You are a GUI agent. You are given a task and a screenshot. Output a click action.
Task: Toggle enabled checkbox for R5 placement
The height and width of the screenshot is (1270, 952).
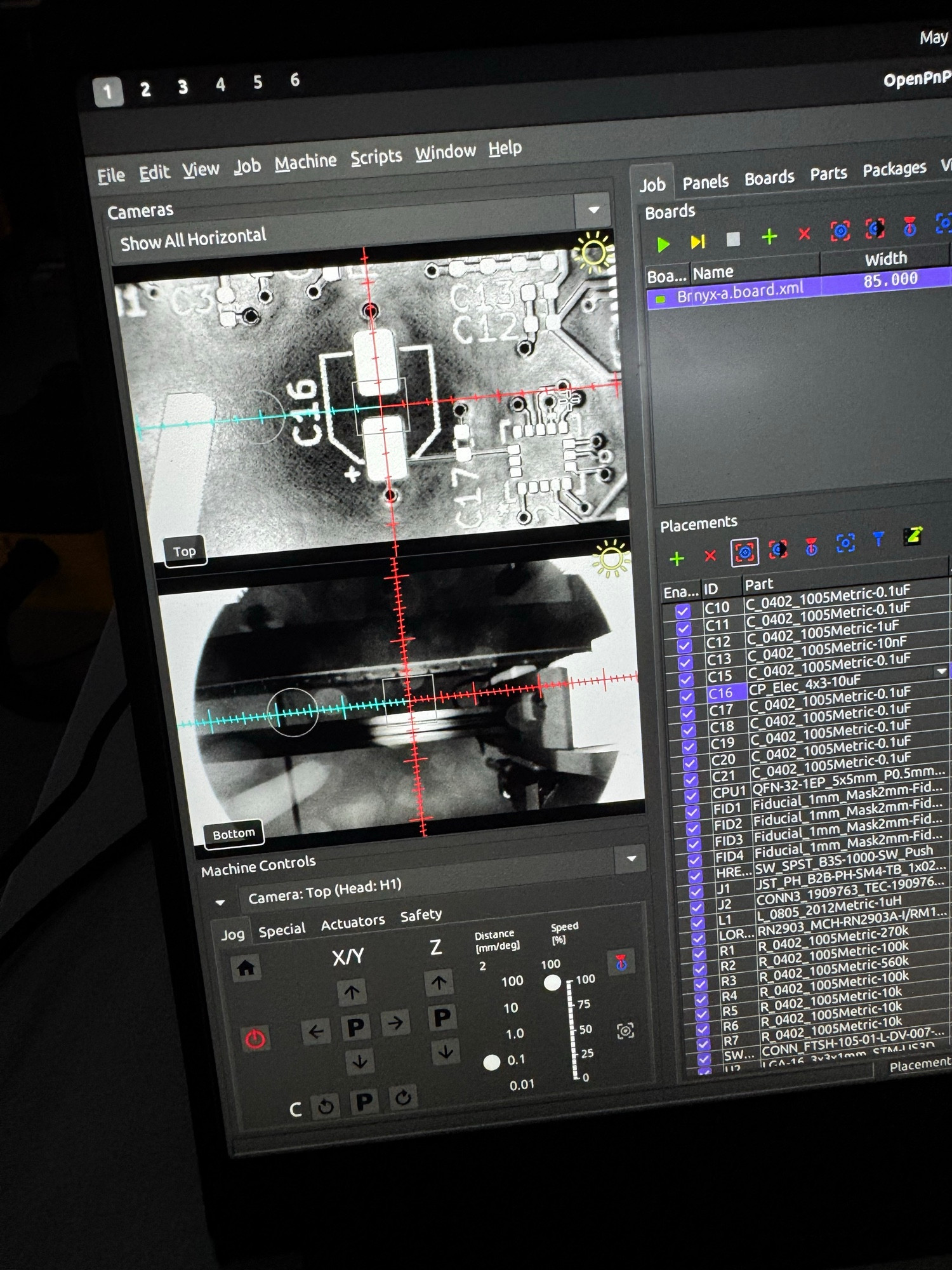click(x=702, y=1013)
